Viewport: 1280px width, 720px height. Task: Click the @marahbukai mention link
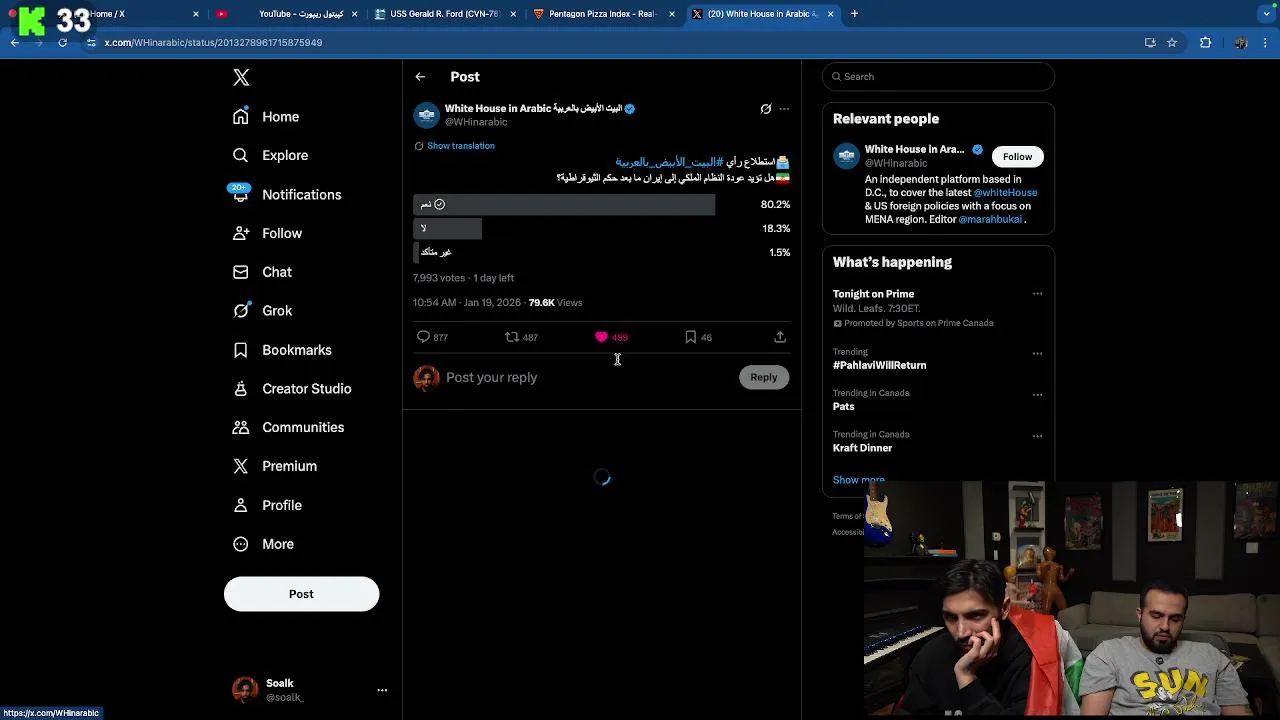[990, 220]
